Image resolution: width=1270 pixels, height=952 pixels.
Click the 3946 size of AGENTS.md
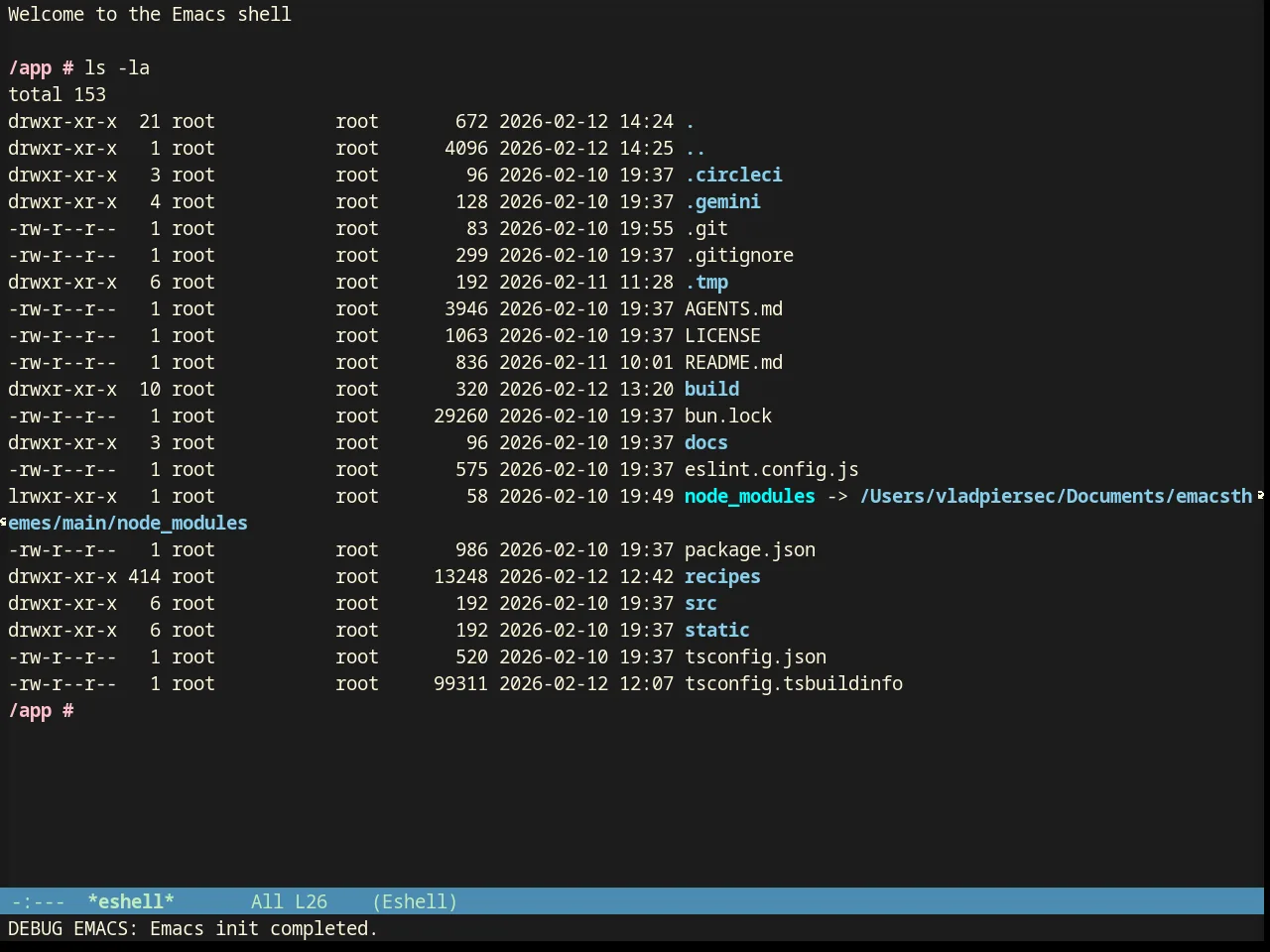point(466,308)
